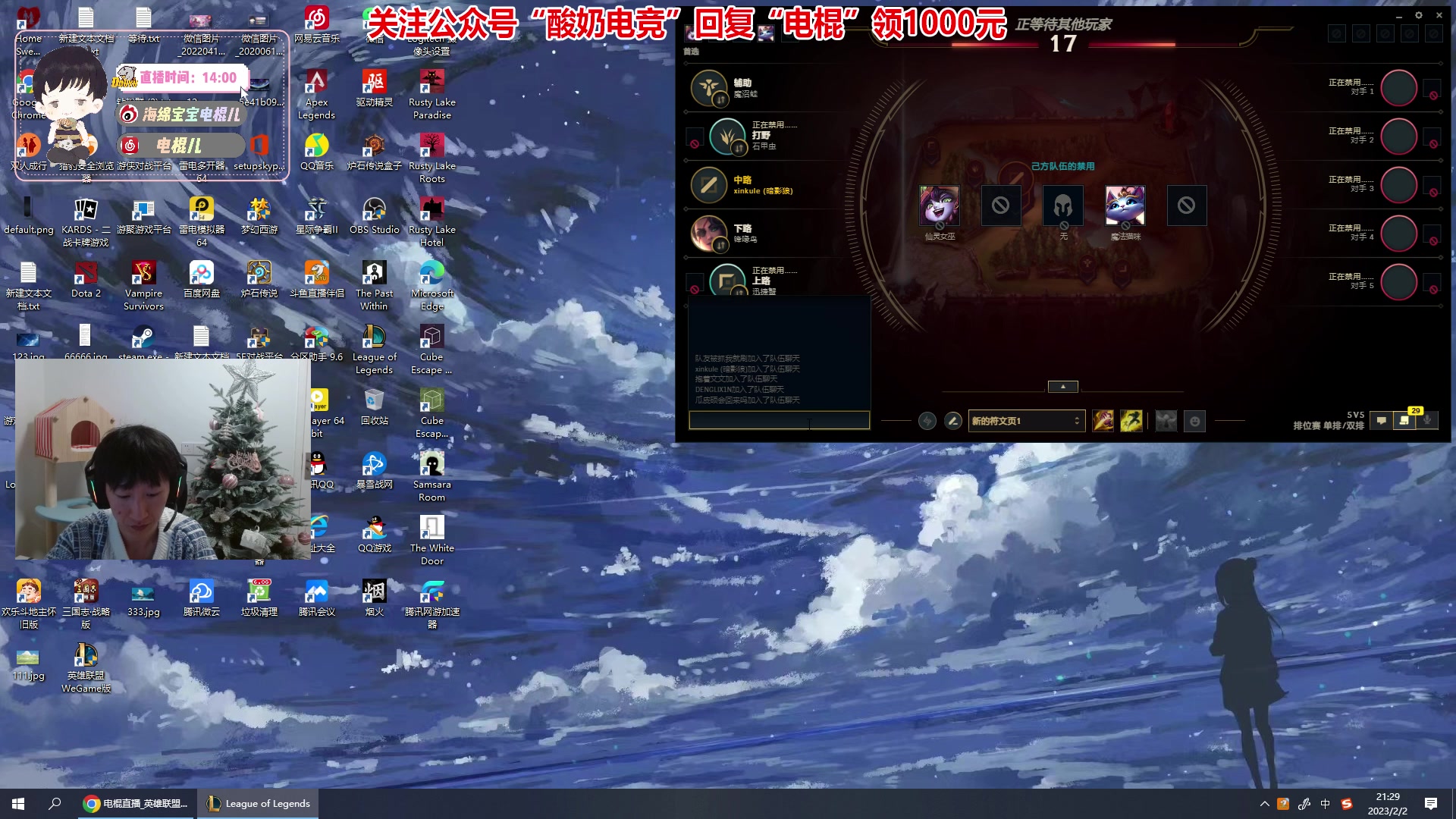Image resolution: width=1456 pixels, height=819 pixels.
Task: Open Rusty Lake Paradise shortcut
Action: [432, 94]
